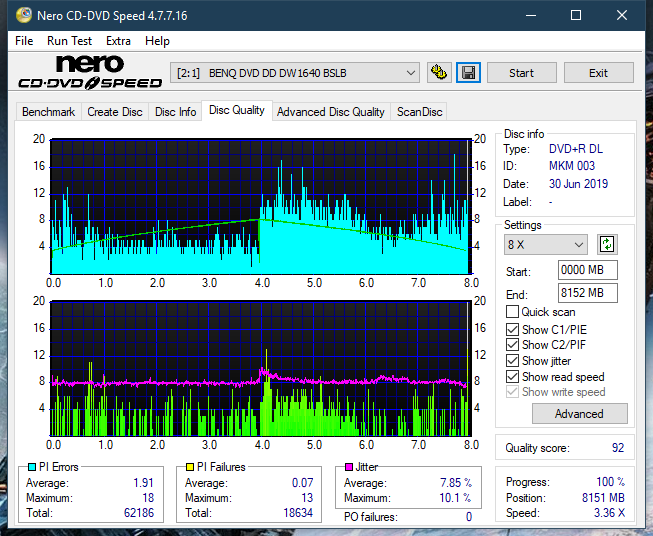Image resolution: width=653 pixels, height=536 pixels.
Task: Click the Advanced settings button
Action: pos(579,414)
